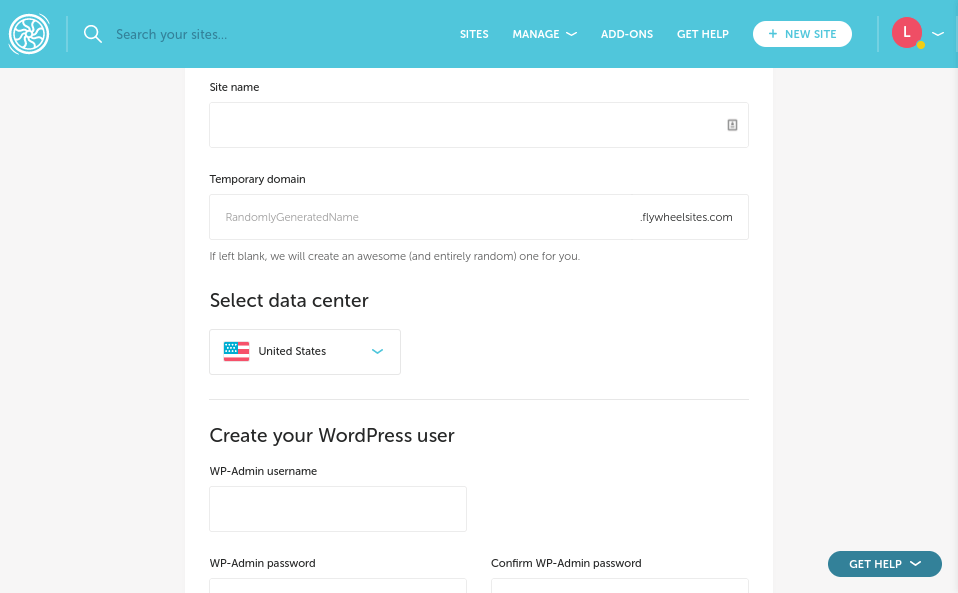Click the United States flag icon
This screenshot has height=593, width=958.
(236, 351)
